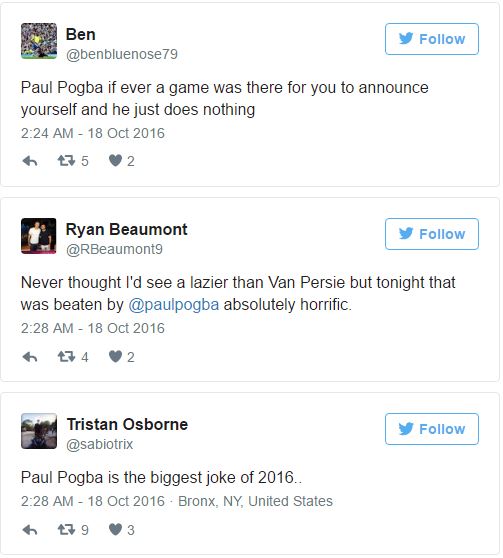Open the @RBeaumont9 handle
Image resolution: width=503 pixels, height=558 pixels.
click(114, 249)
